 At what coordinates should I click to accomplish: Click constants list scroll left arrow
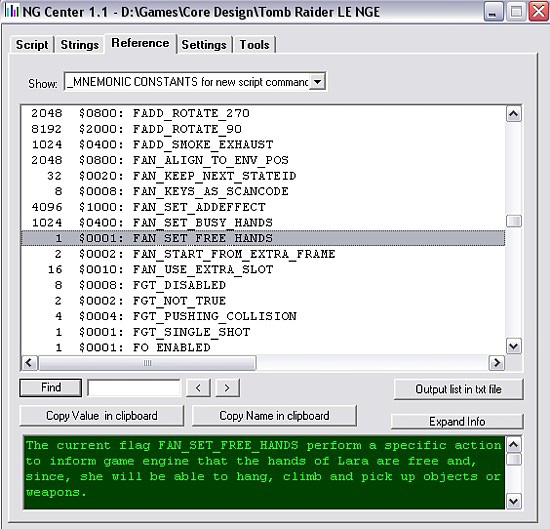29,363
